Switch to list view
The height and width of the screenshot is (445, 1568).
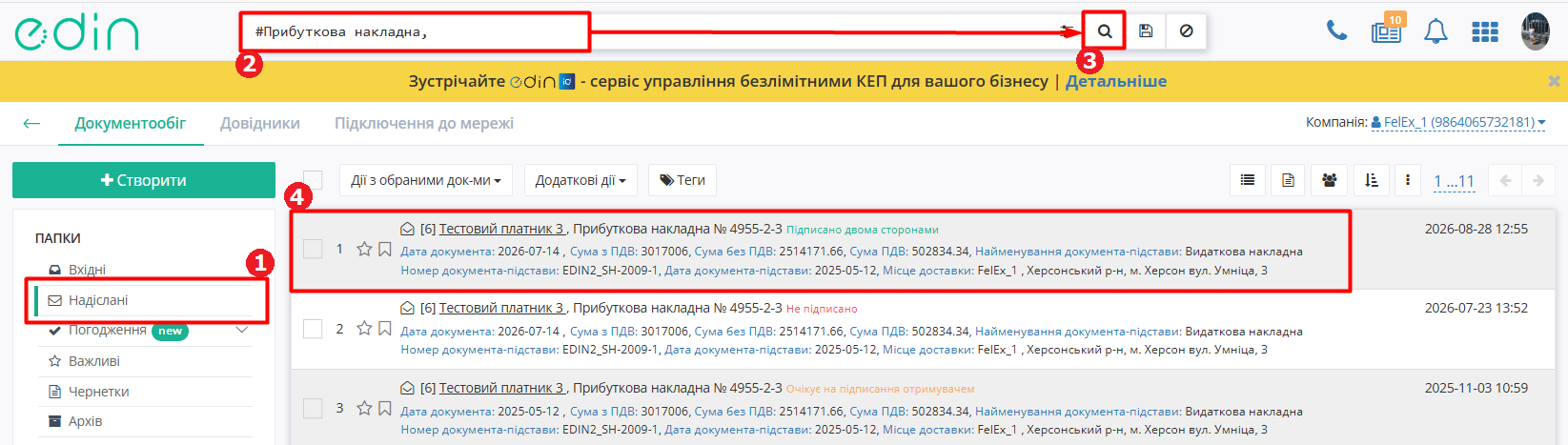pyautogui.click(x=1247, y=180)
